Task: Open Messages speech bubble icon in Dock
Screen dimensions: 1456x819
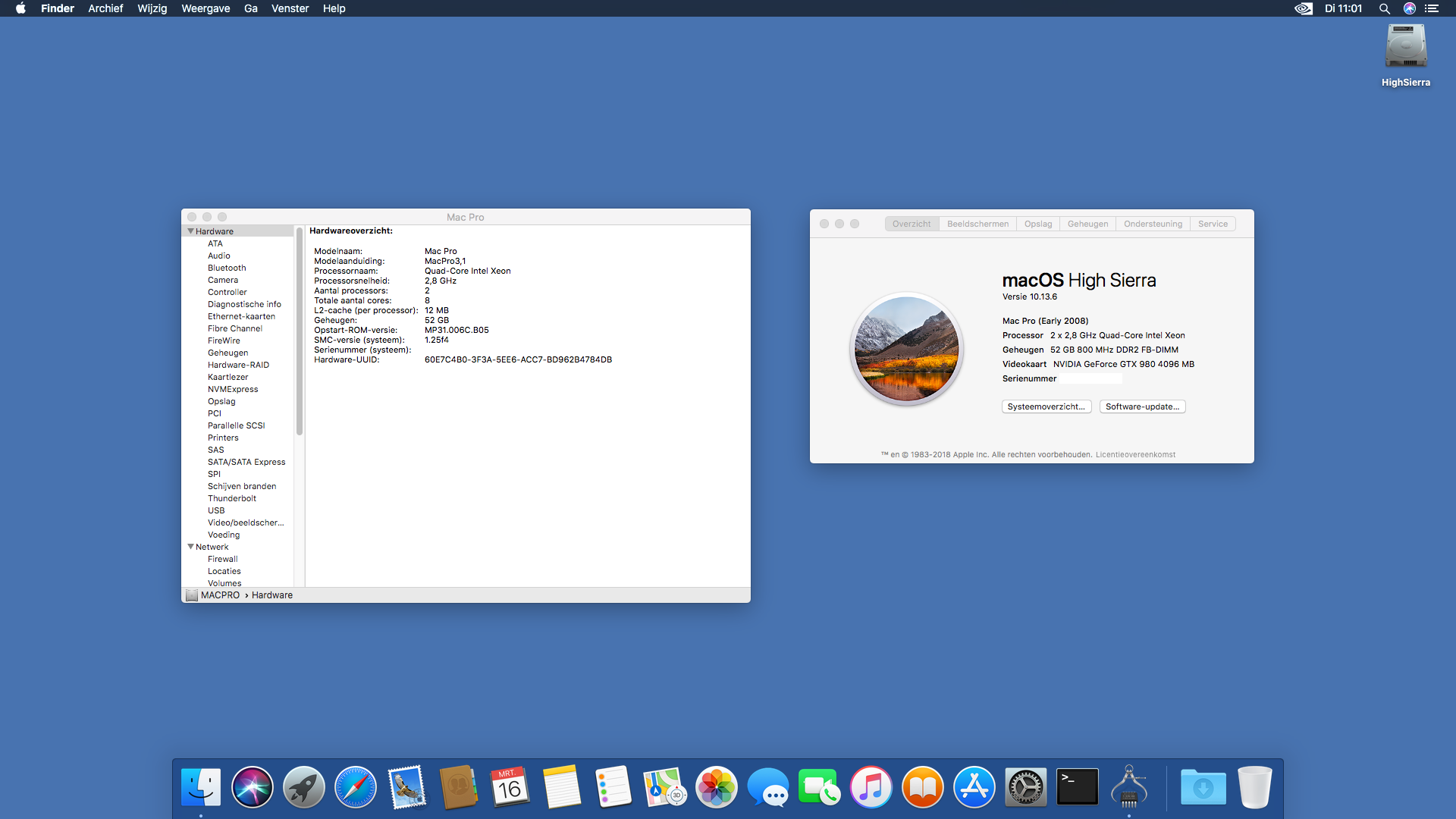Action: (x=768, y=787)
